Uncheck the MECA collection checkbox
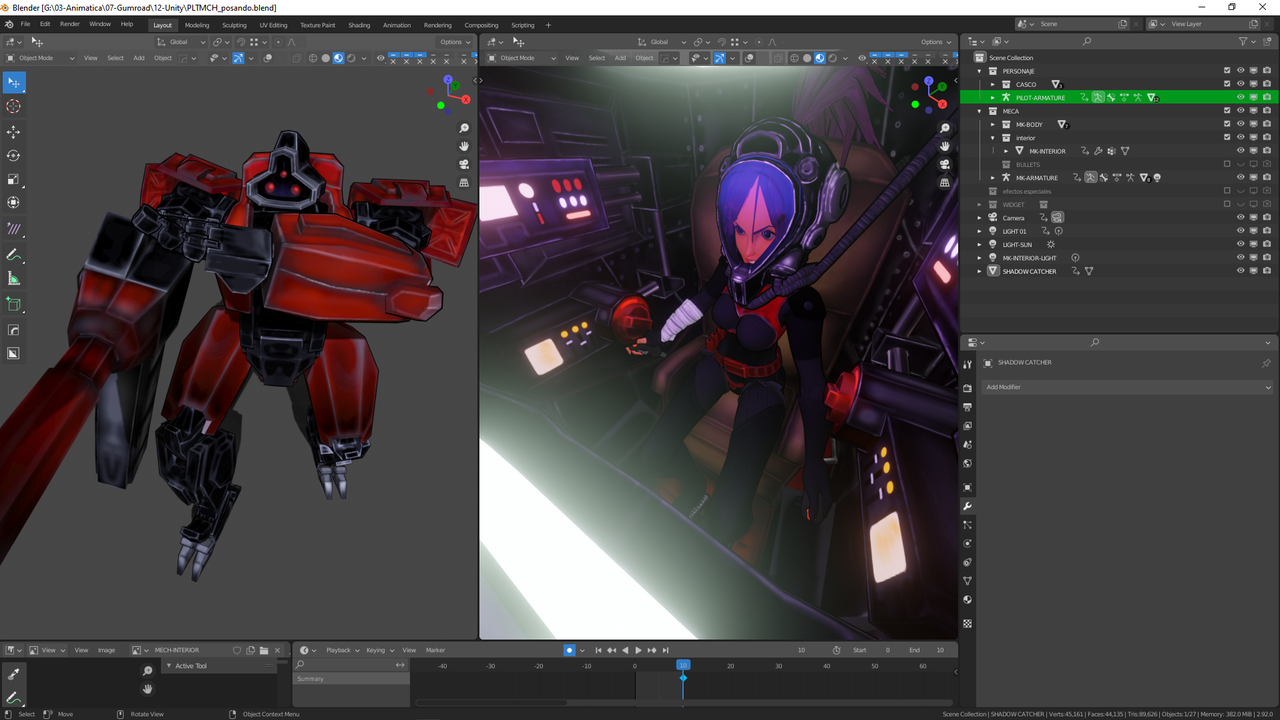Viewport: 1280px width, 720px height. pyautogui.click(x=1226, y=111)
